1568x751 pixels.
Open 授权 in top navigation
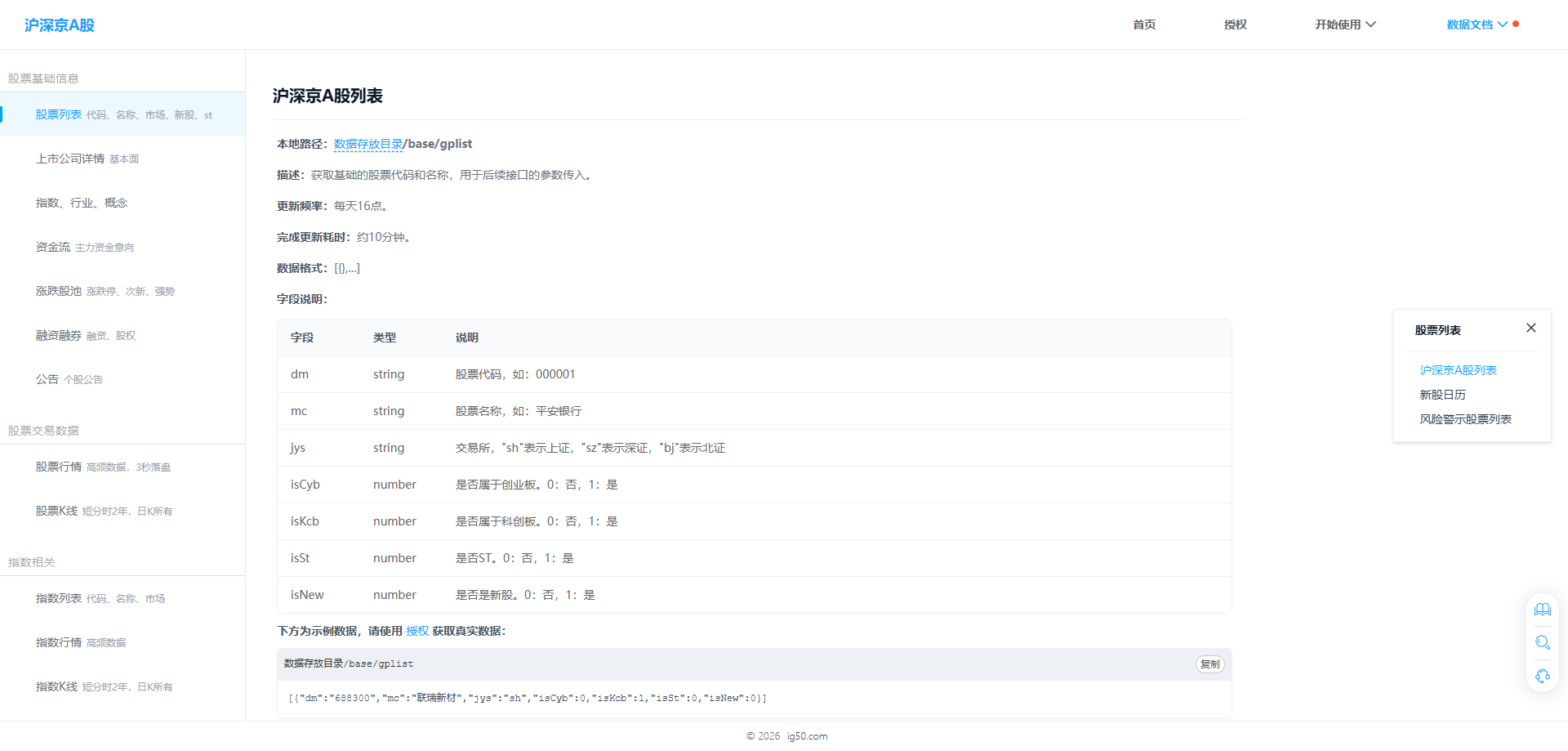tap(1236, 25)
